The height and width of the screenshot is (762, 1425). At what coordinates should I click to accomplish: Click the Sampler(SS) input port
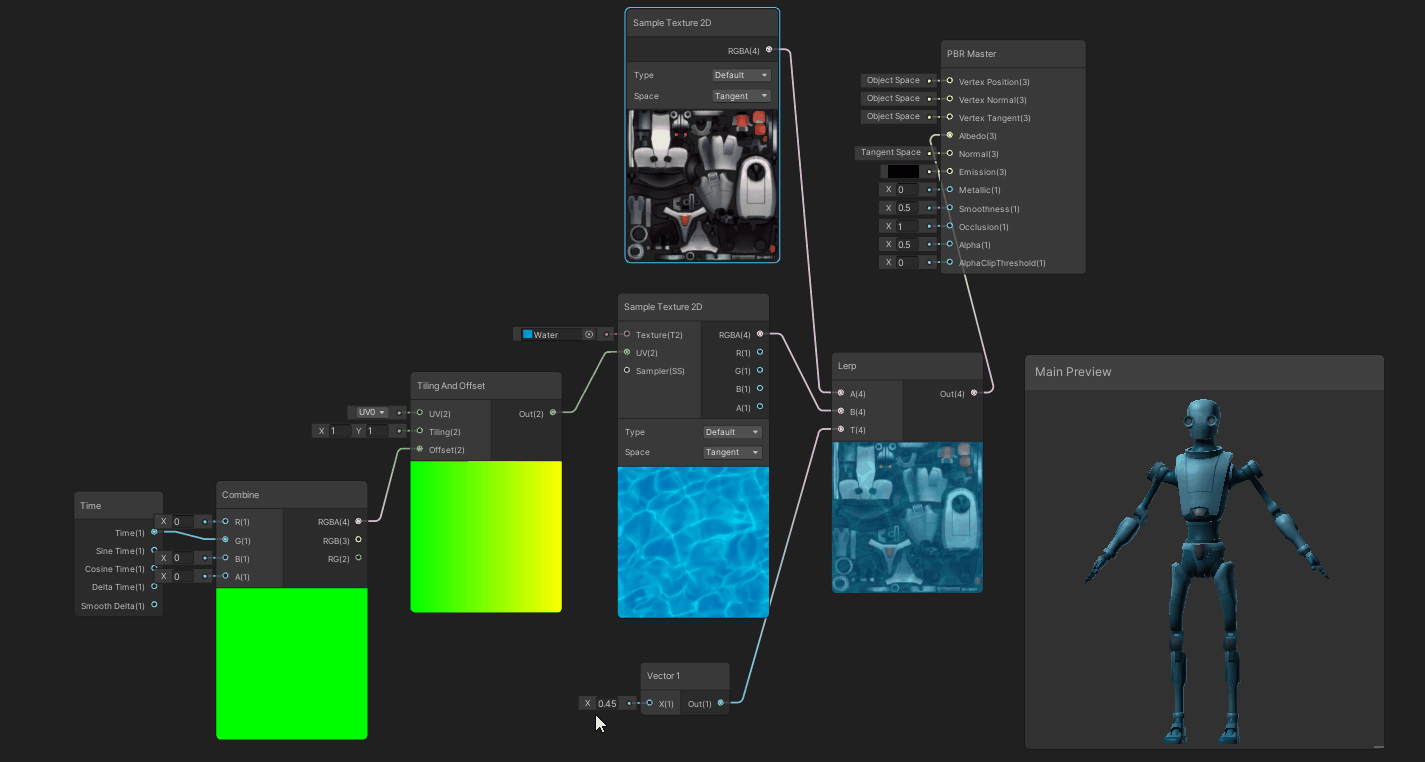627,370
